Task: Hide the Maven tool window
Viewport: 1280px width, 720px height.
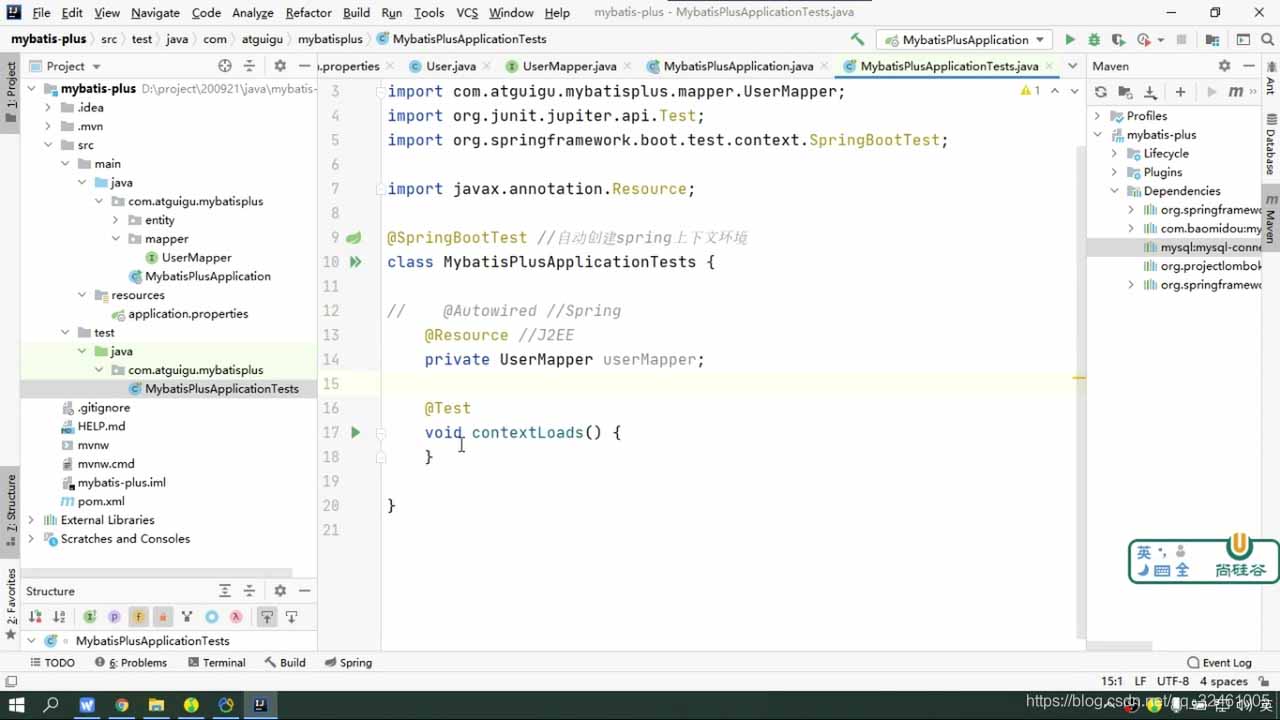Action: (1250, 66)
